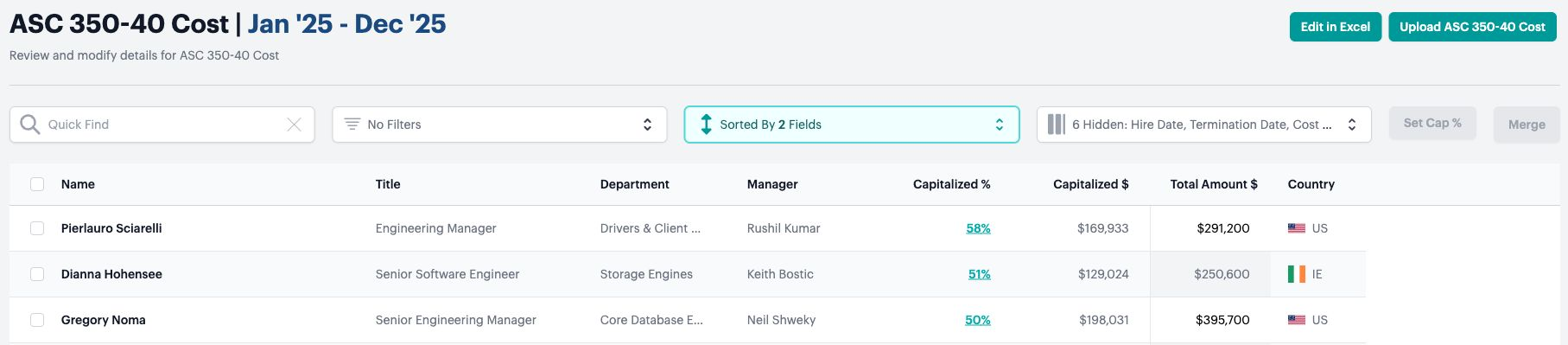Click the US flag for Pierlauro Sciarelli
This screenshot has width=1568, height=345.
[1297, 228]
